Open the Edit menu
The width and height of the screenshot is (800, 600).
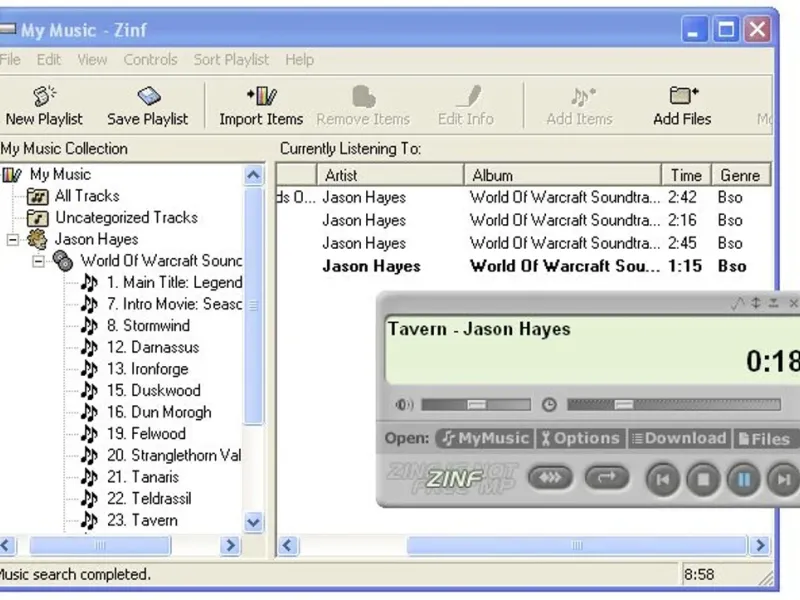pyautogui.click(x=49, y=60)
